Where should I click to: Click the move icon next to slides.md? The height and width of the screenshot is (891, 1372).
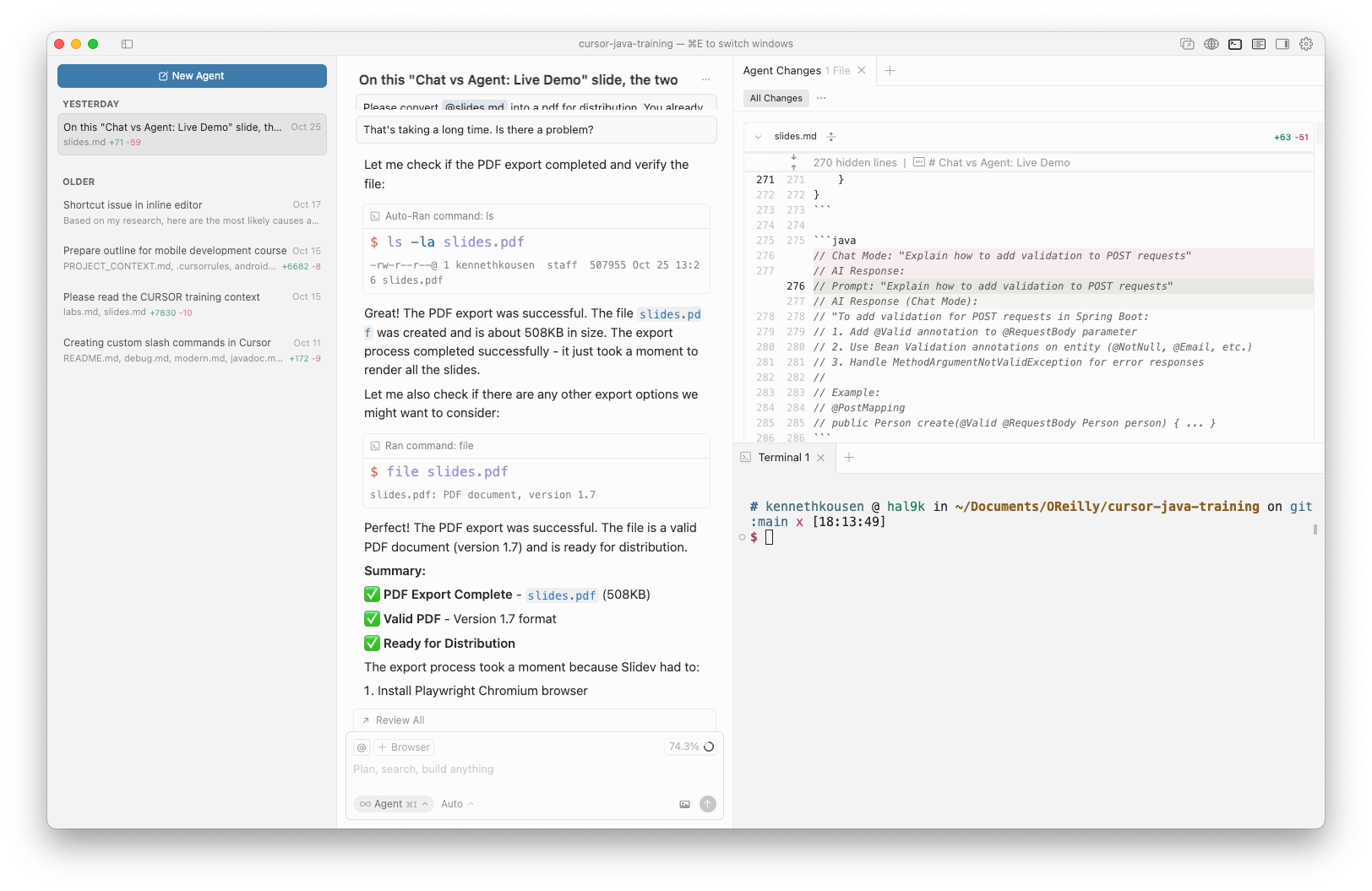tap(831, 137)
